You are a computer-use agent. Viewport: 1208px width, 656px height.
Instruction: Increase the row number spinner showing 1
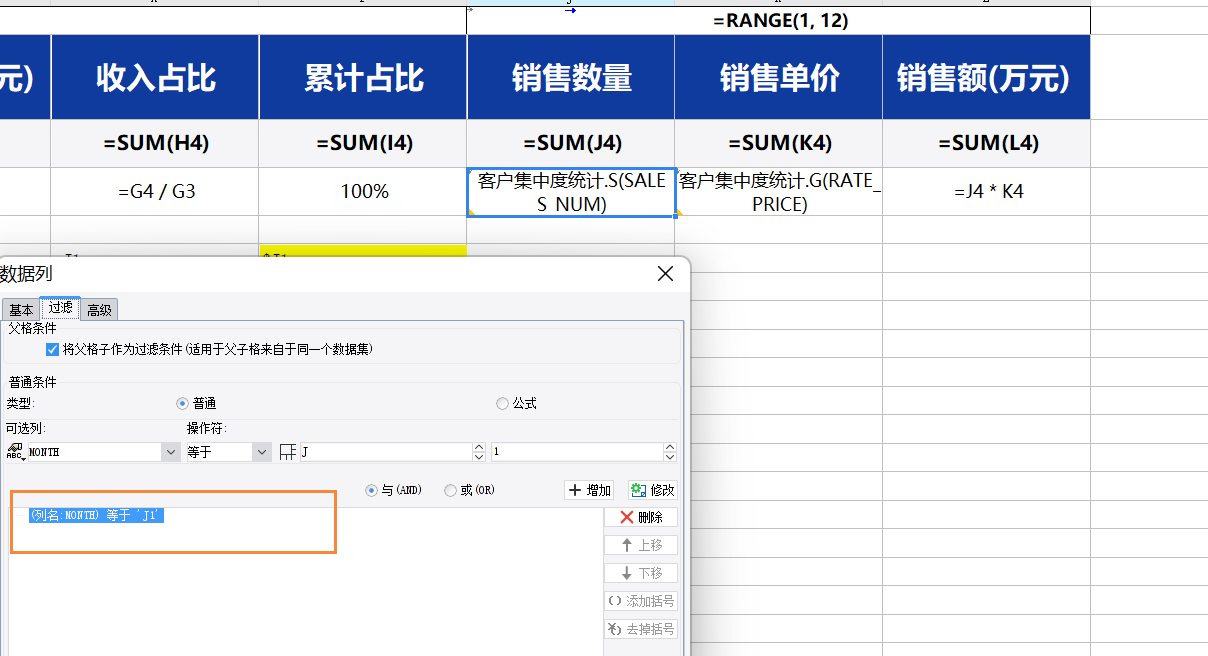click(670, 447)
